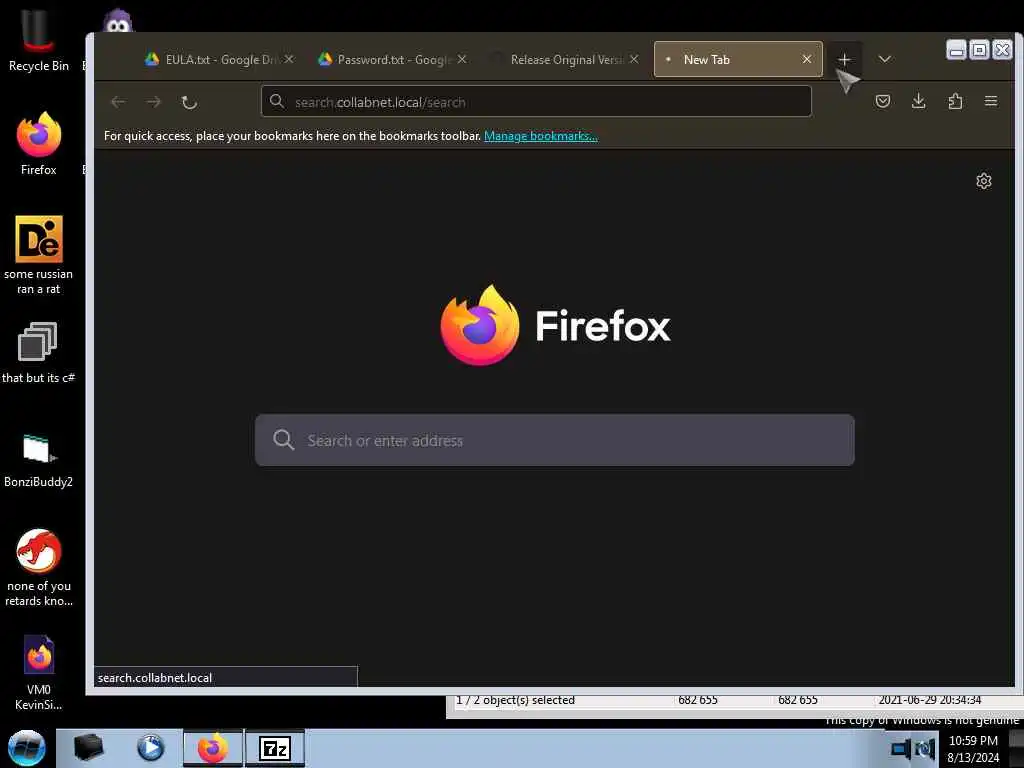
Task: Select the New Tab tab
Action: (738, 59)
